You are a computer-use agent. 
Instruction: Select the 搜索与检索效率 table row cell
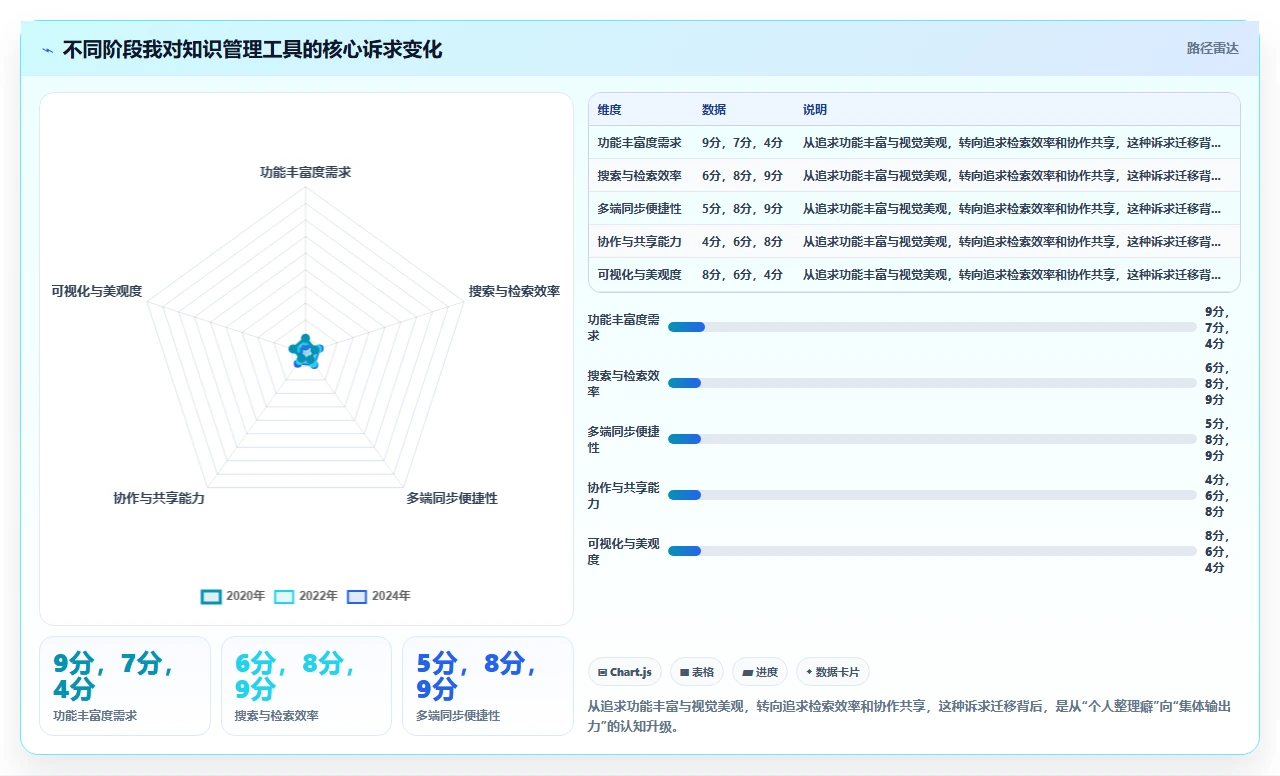640,176
